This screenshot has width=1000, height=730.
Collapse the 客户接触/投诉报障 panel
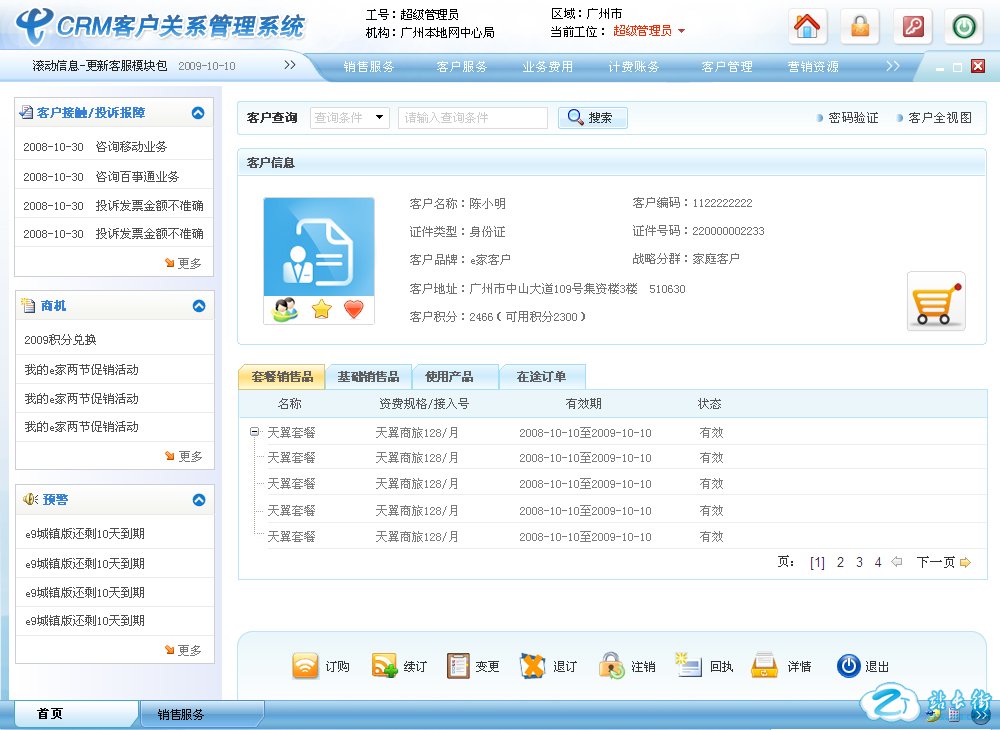click(198, 114)
